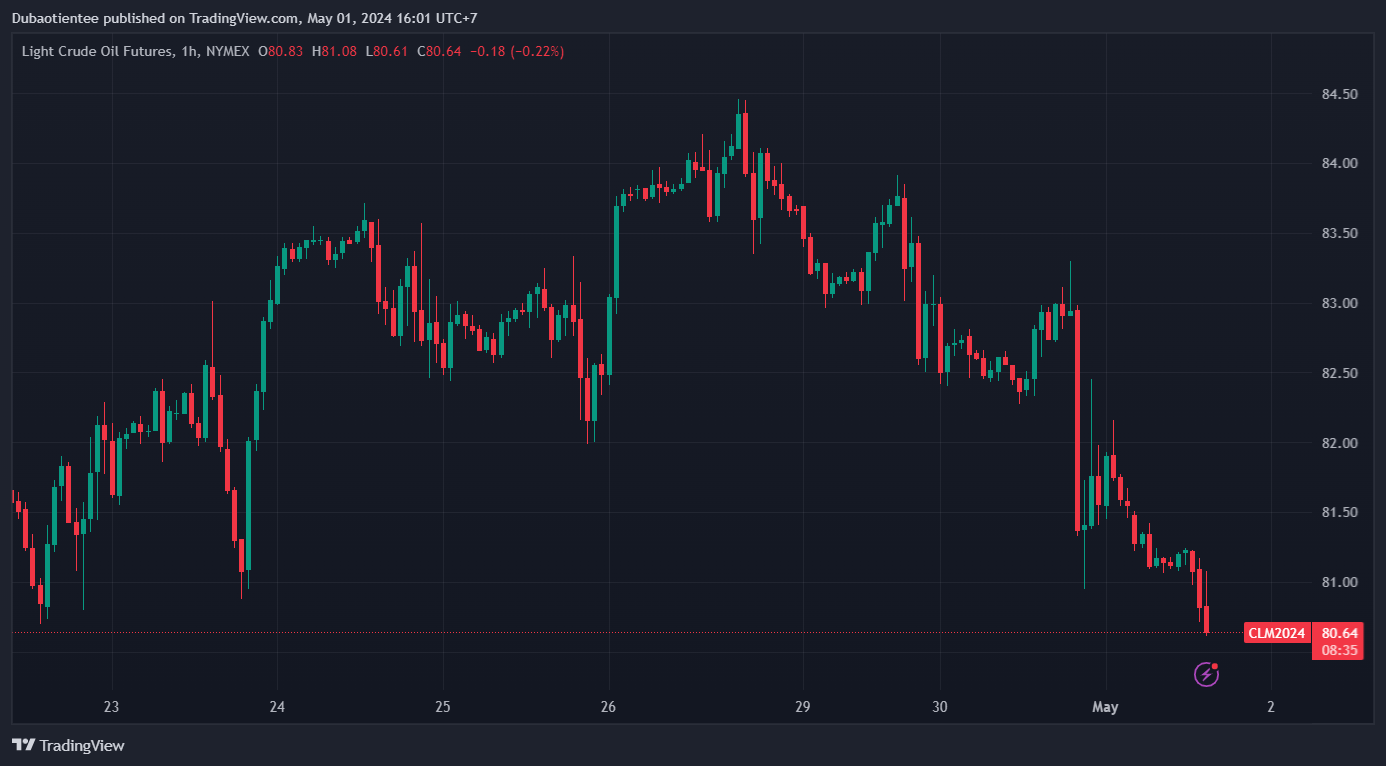The image size is (1386, 766).
Task: Click date label 30 on time axis
Action: click(x=939, y=707)
